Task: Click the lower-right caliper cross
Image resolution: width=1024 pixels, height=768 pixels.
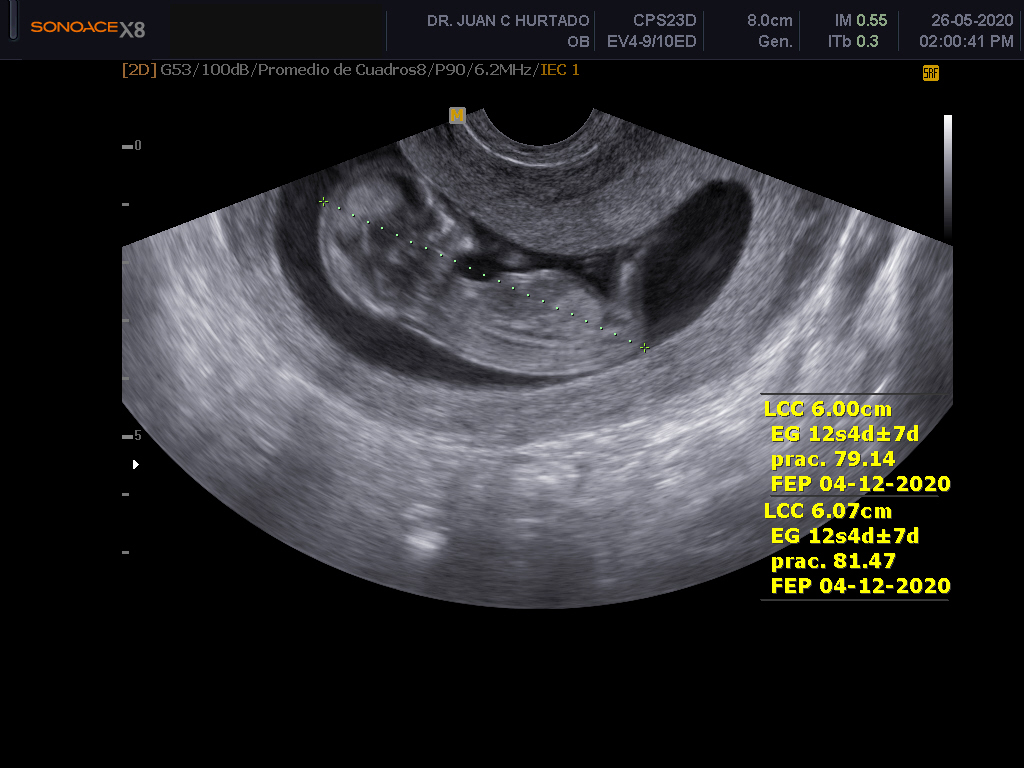Action: click(x=645, y=347)
